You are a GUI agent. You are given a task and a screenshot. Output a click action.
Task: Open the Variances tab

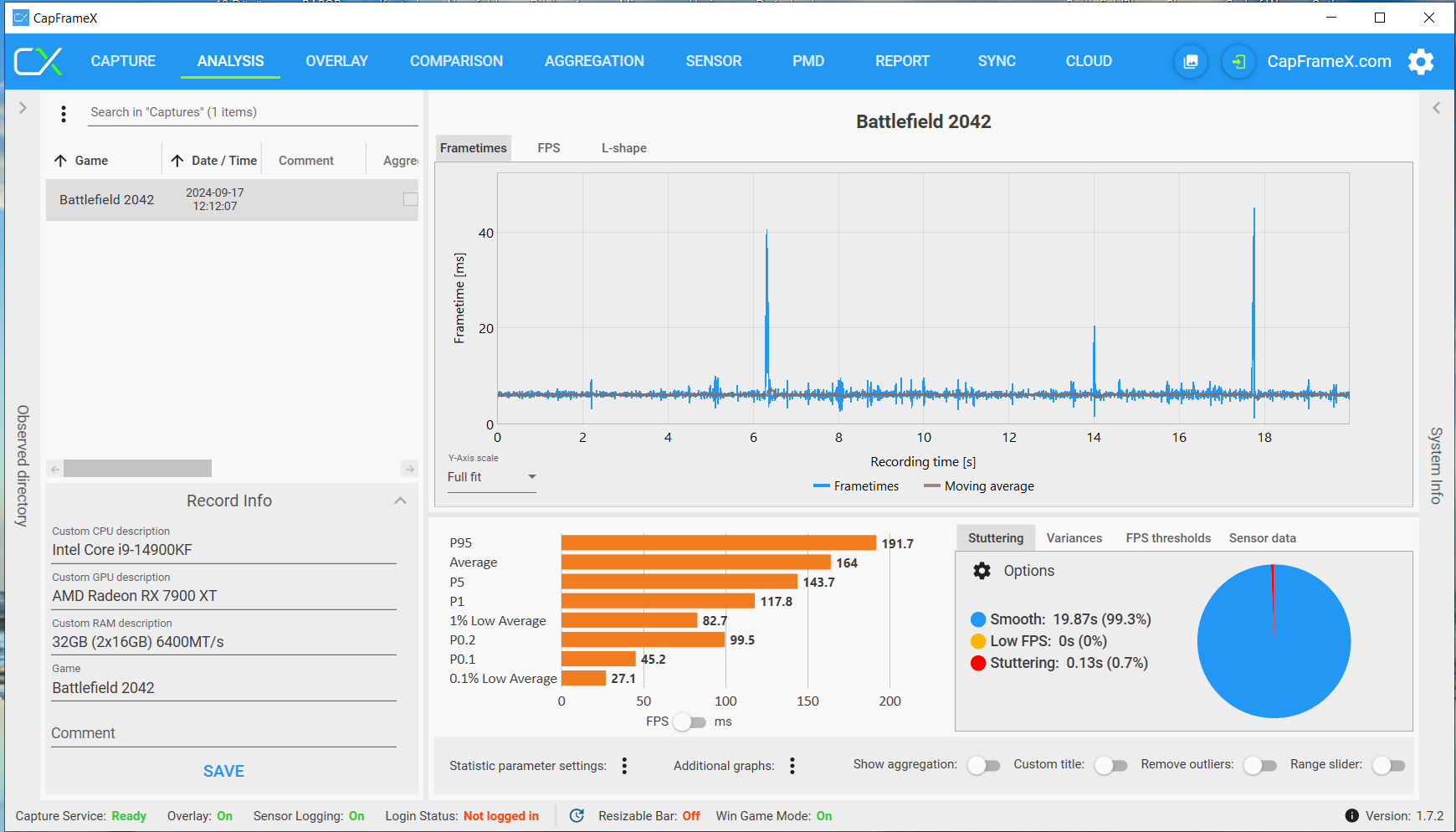1074,538
